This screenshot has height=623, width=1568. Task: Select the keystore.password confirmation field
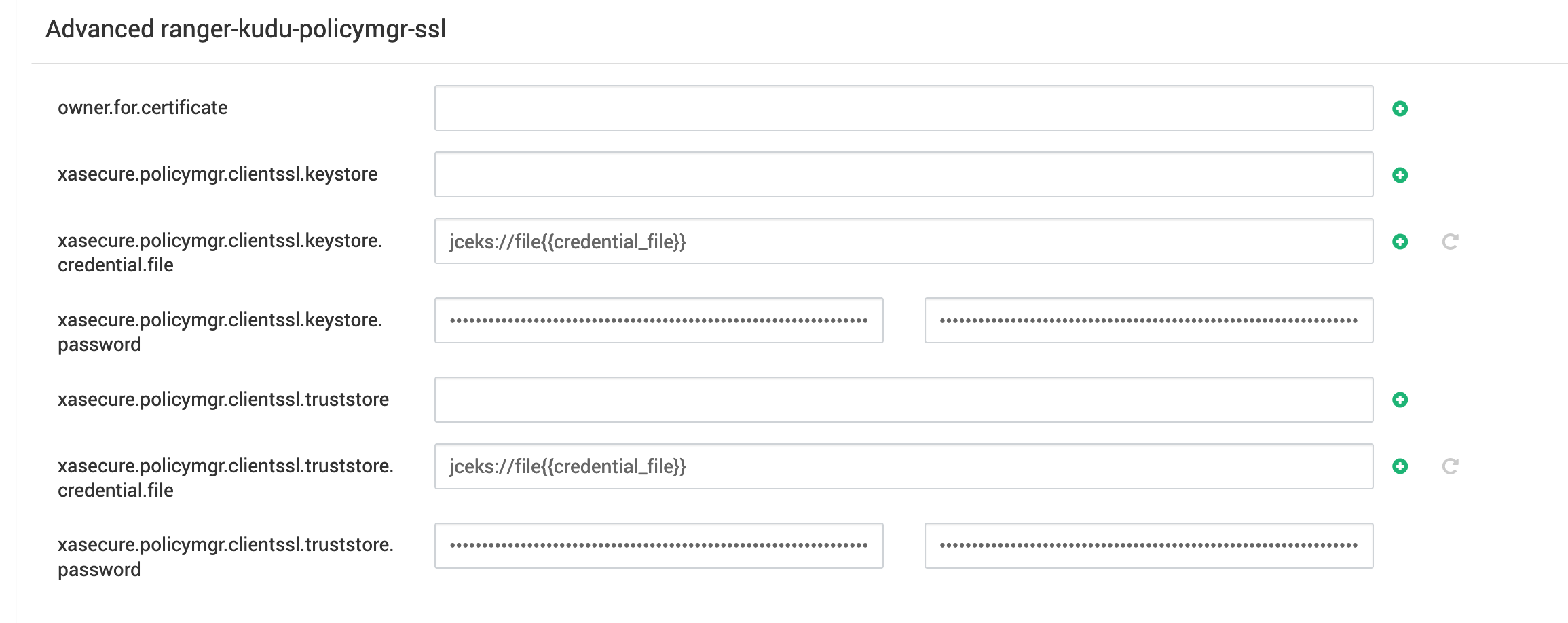pos(1149,320)
